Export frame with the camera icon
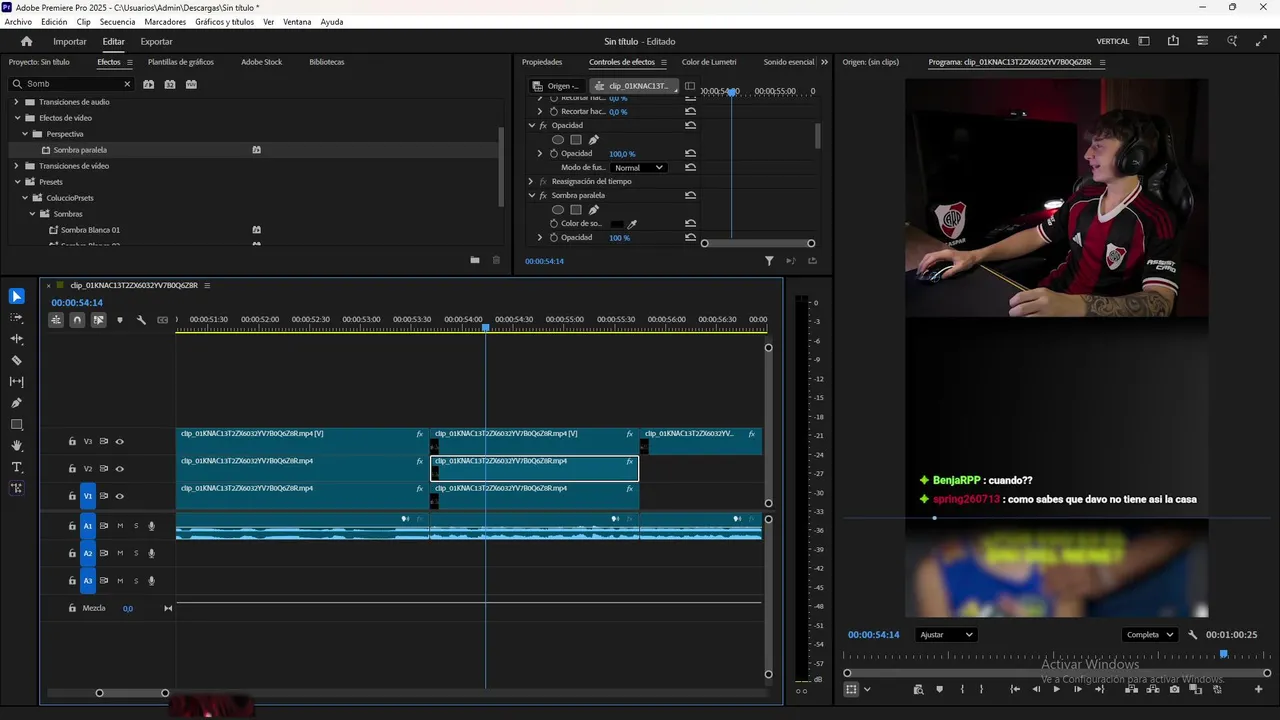 (x=1174, y=689)
